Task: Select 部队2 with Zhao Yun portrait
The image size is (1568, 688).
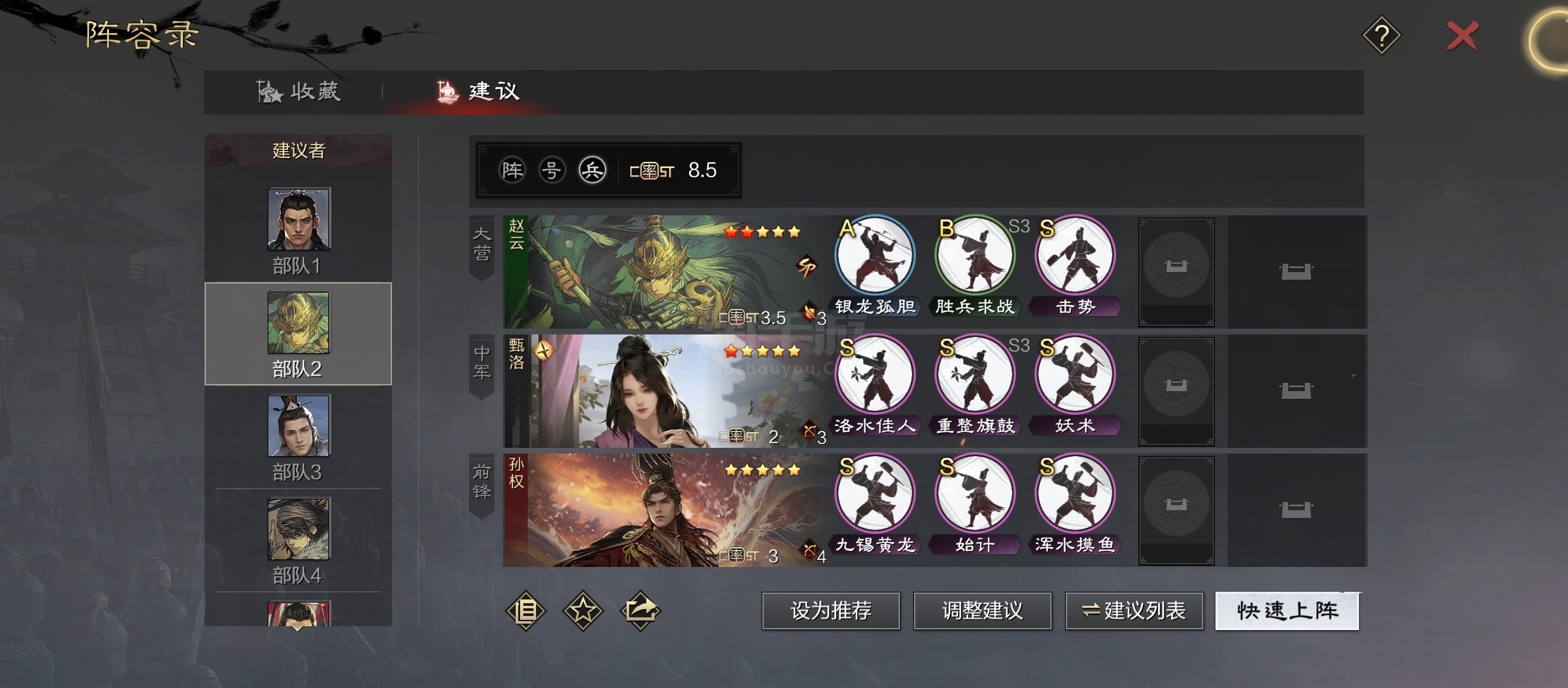Action: point(298,334)
